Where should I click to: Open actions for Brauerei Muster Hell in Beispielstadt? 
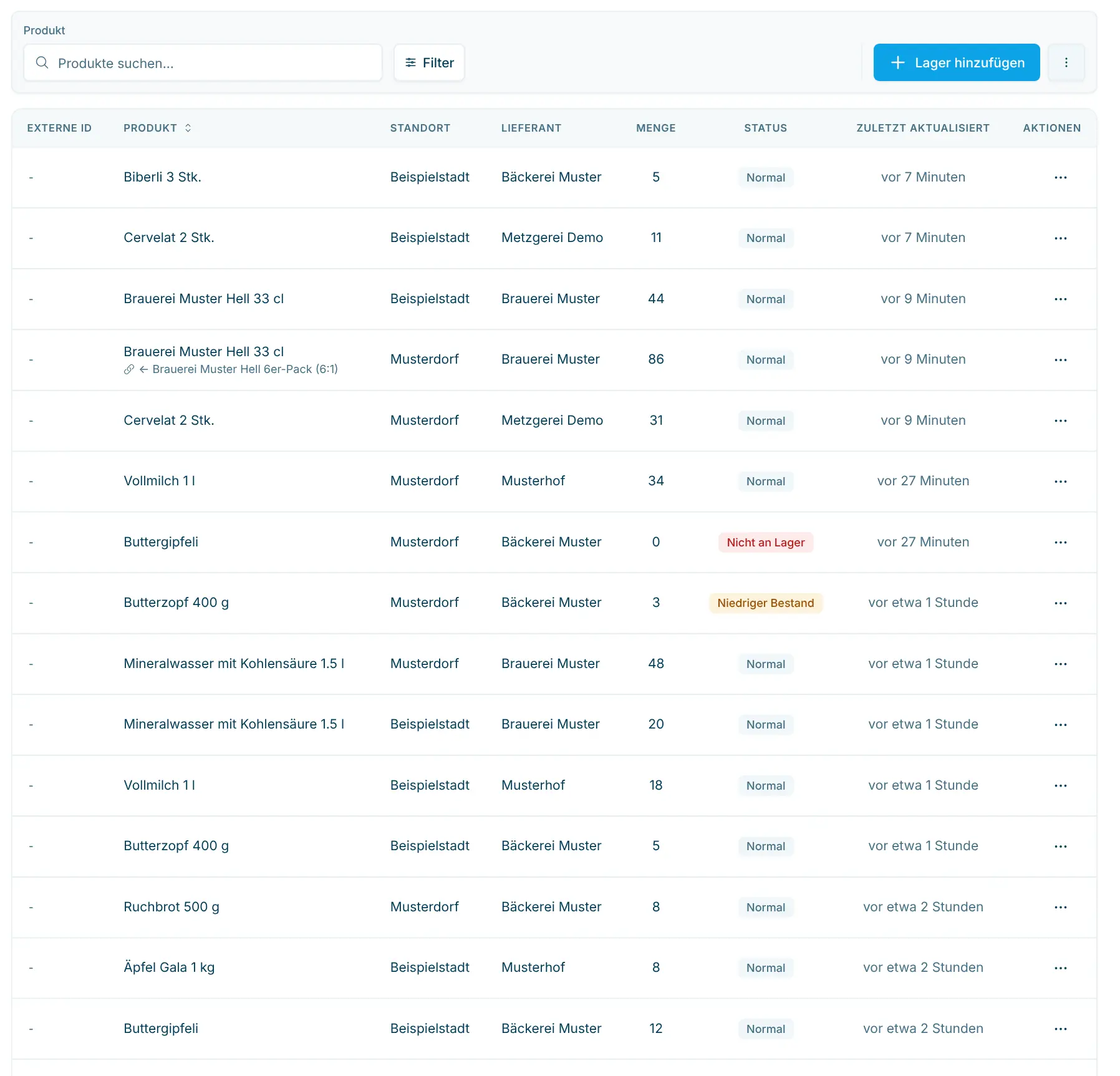click(1061, 299)
